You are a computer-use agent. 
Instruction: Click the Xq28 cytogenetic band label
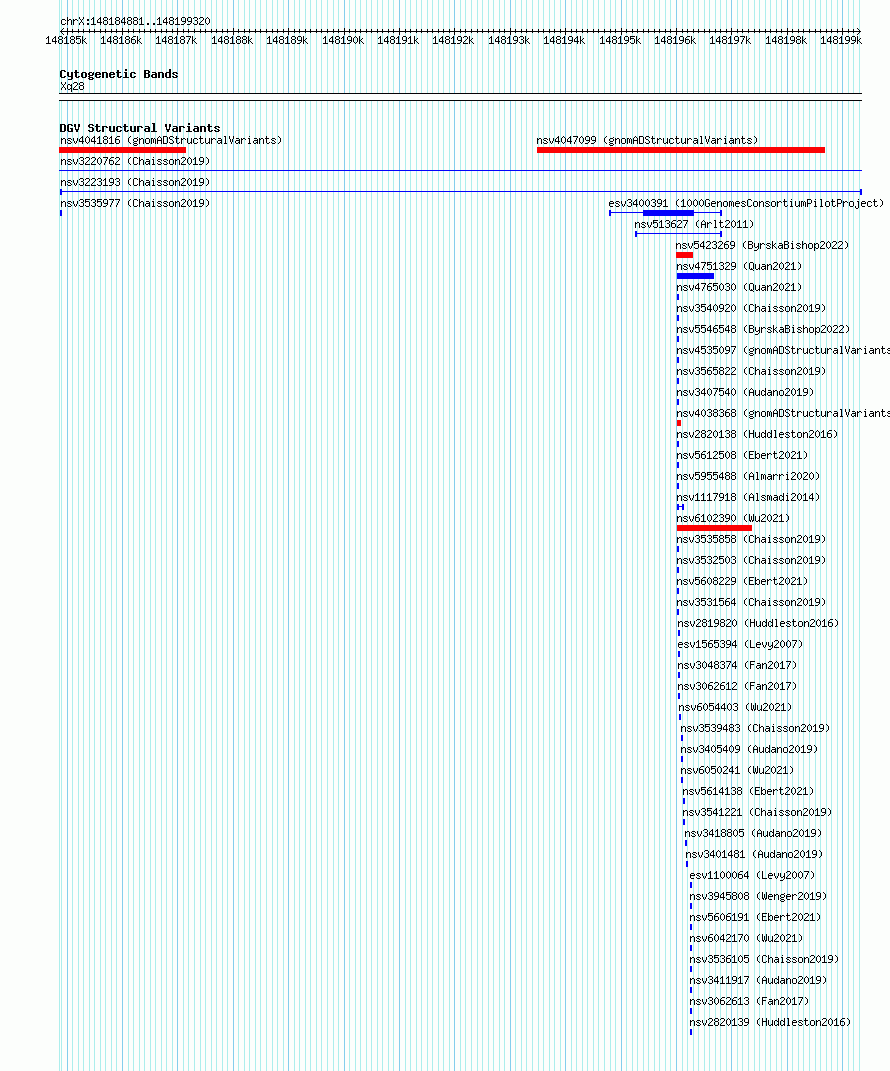pos(72,87)
